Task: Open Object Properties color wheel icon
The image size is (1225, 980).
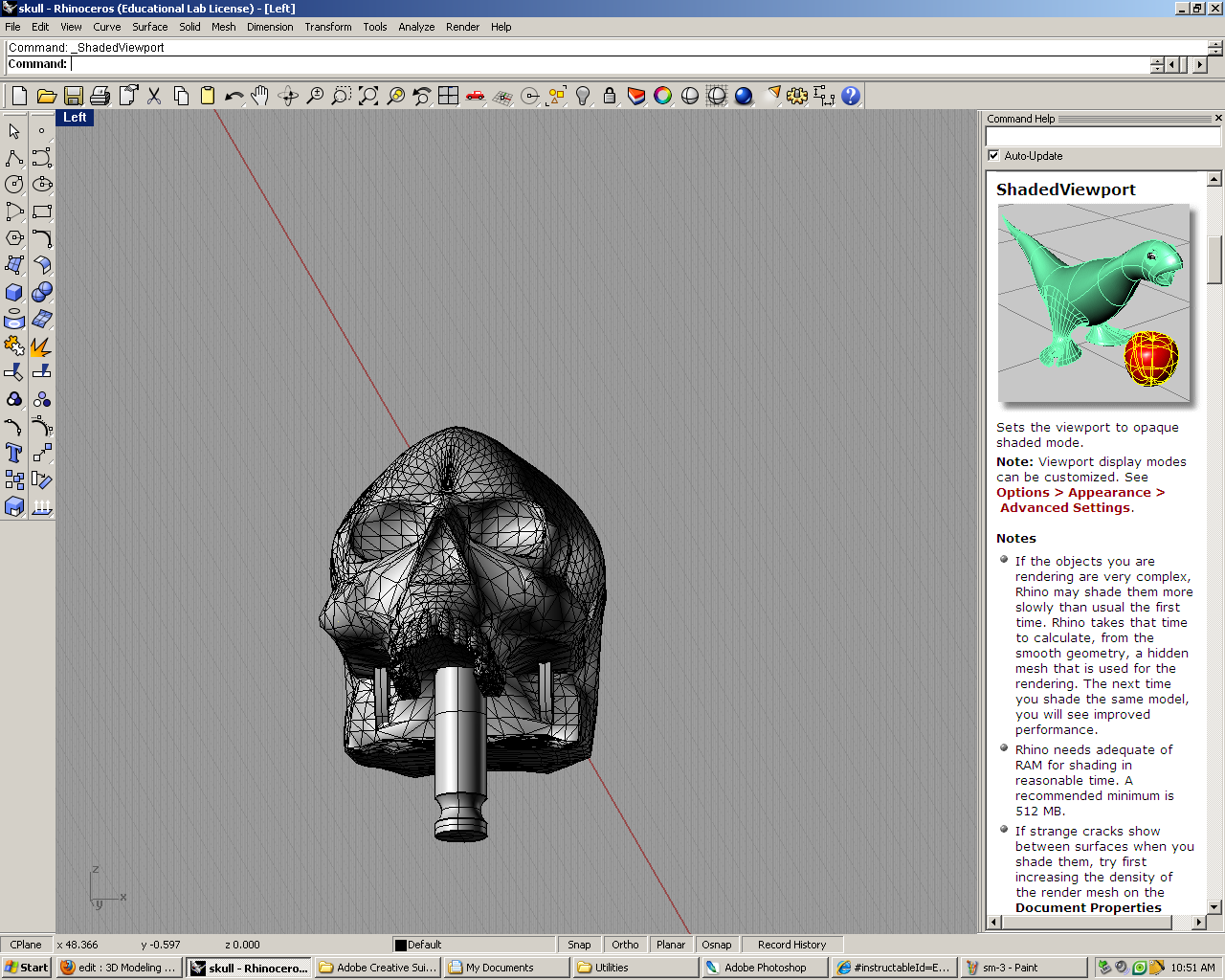Action: tap(663, 96)
